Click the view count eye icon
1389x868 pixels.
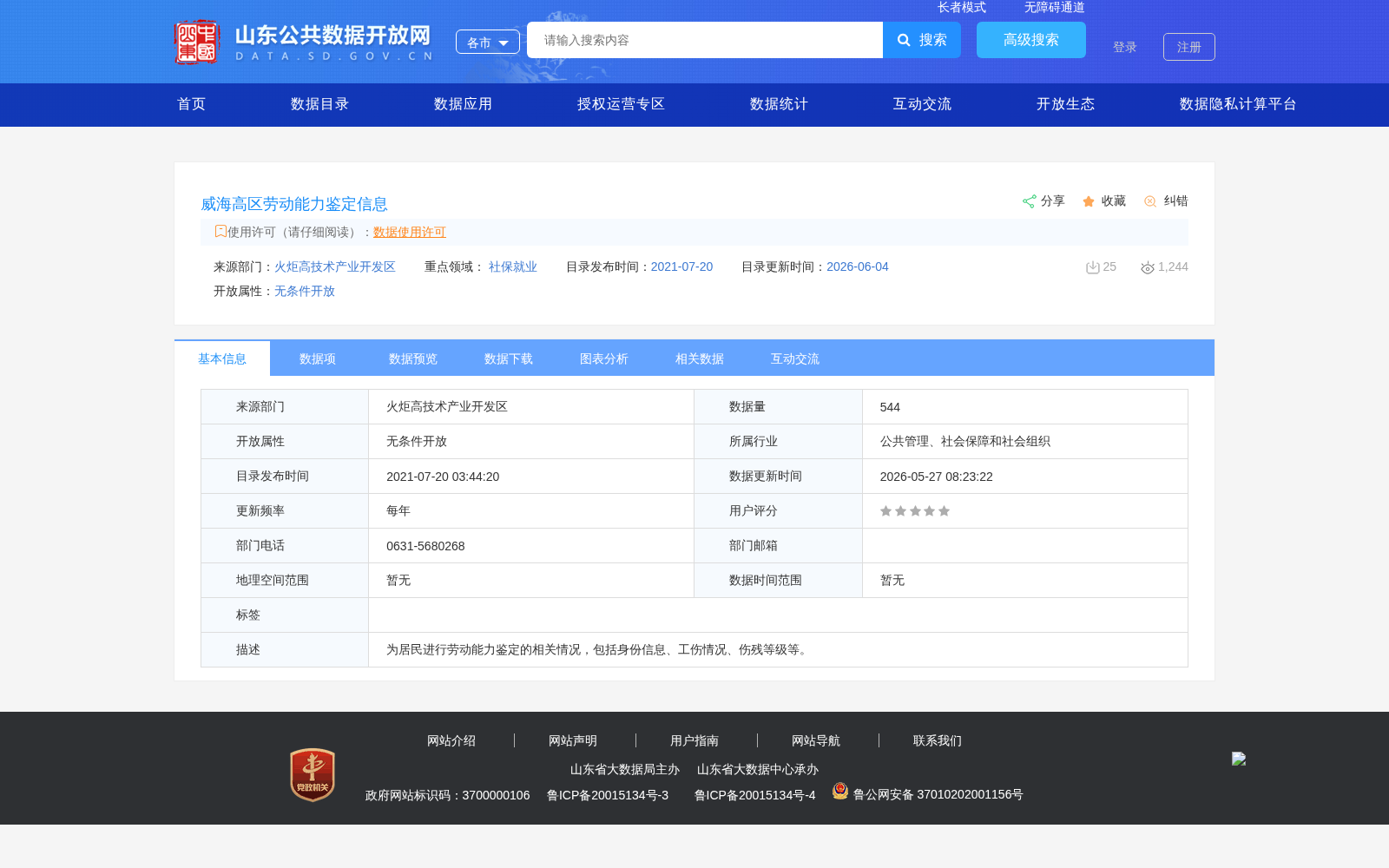point(1148,267)
